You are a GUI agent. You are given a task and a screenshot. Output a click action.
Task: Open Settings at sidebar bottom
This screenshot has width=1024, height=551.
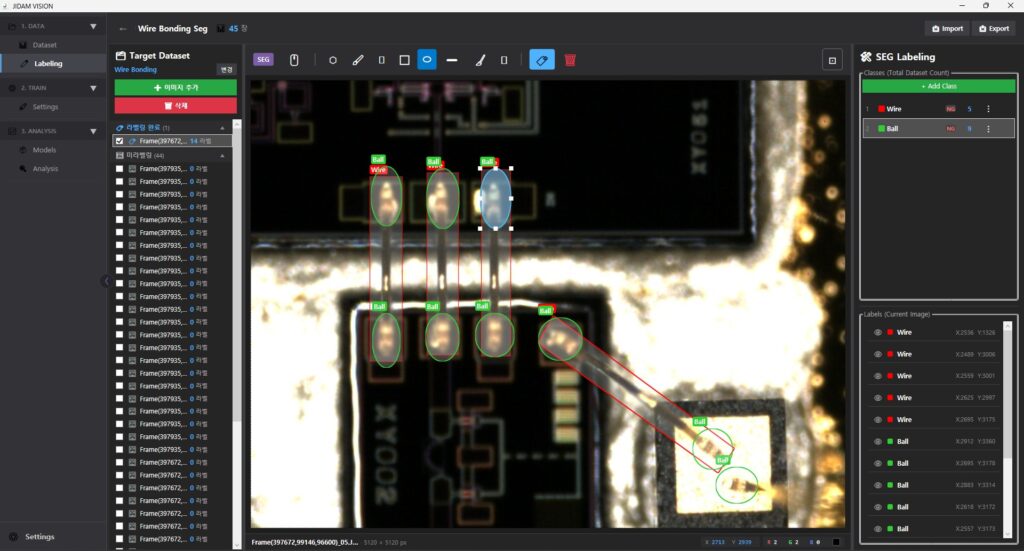[x=39, y=537]
